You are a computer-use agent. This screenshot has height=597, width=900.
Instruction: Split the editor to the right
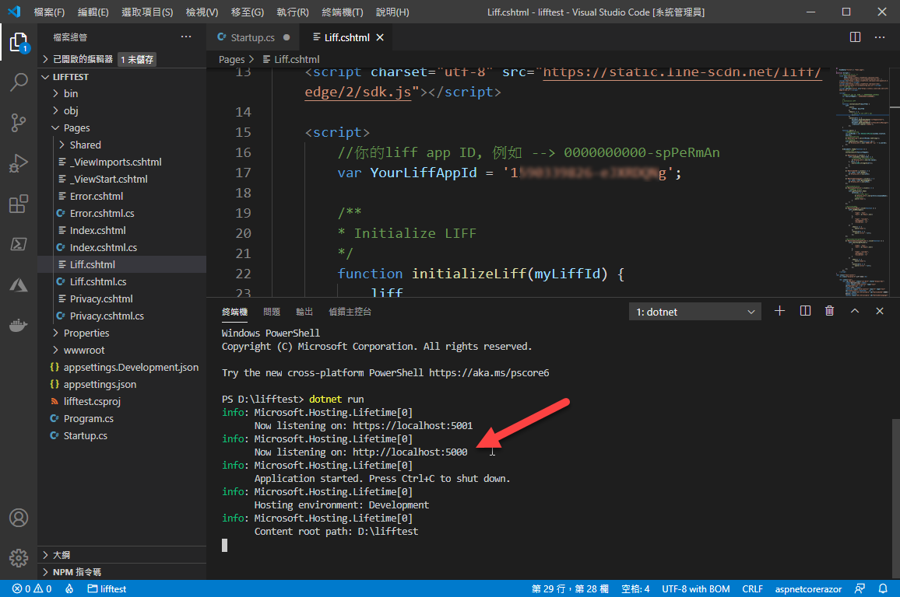click(x=855, y=37)
